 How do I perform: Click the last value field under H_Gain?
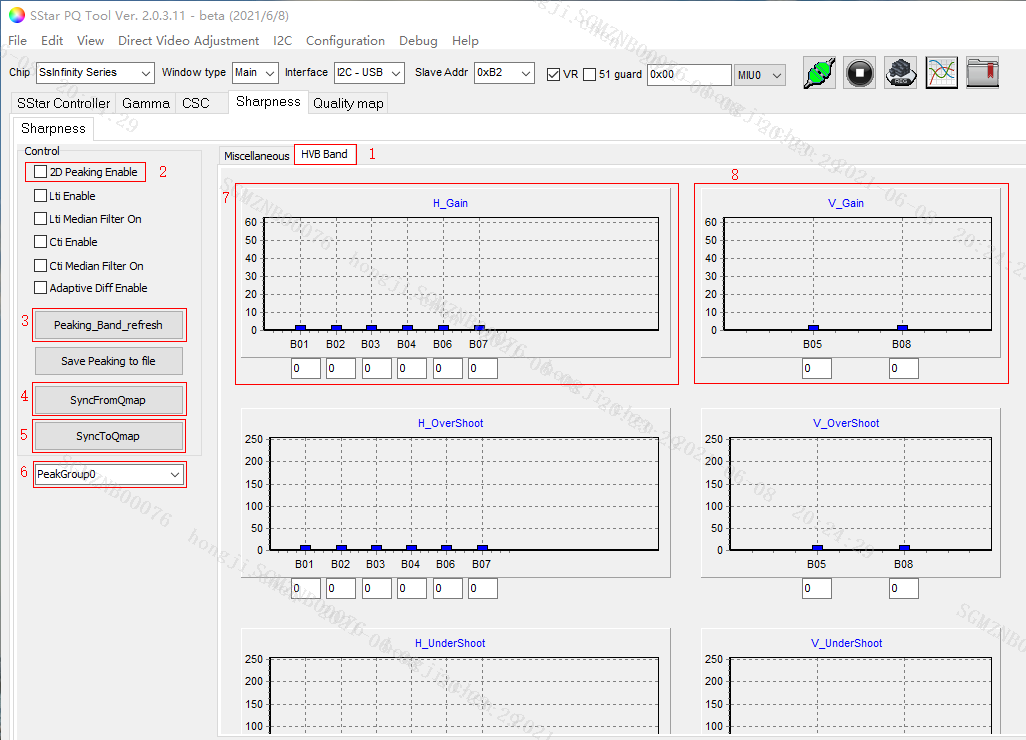pyautogui.click(x=483, y=368)
